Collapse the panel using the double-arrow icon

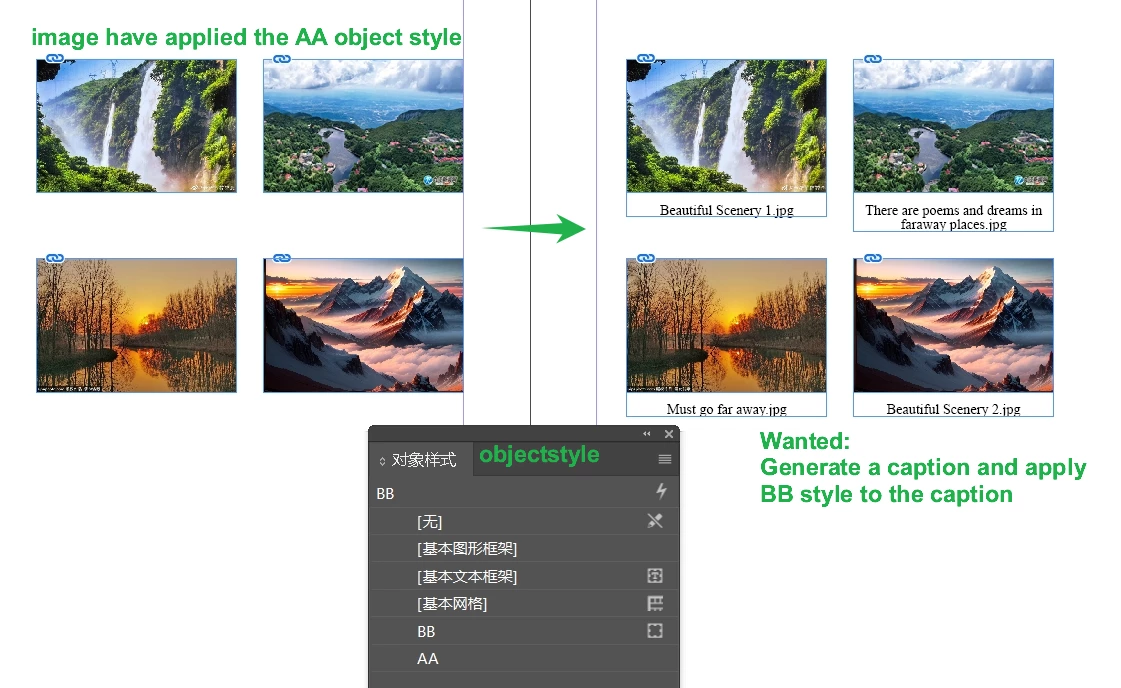[646, 433]
